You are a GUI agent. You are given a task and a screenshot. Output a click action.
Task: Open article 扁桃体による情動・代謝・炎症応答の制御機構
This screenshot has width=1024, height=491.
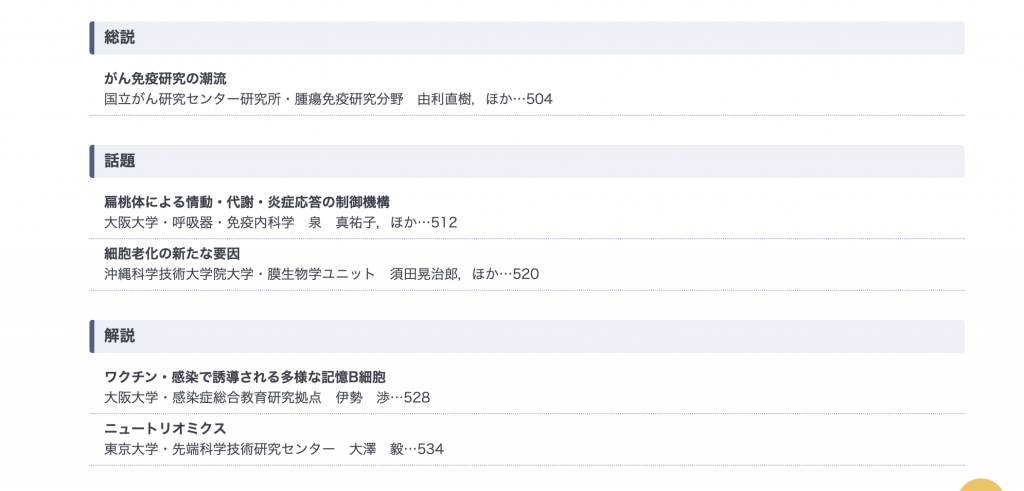pyautogui.click(x=248, y=202)
